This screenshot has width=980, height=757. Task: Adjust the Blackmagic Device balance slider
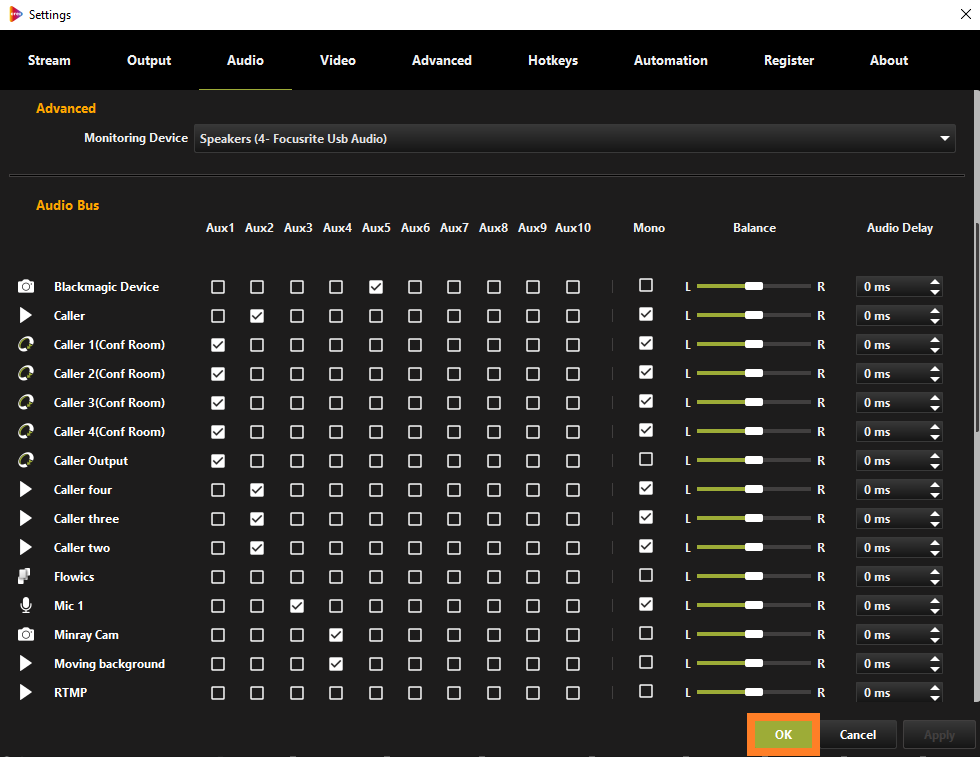tap(754, 286)
